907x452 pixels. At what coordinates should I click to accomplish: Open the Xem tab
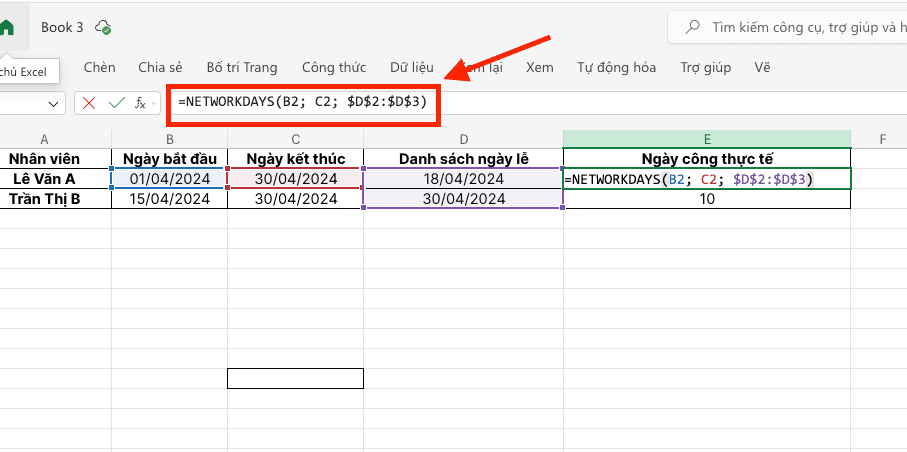[540, 68]
